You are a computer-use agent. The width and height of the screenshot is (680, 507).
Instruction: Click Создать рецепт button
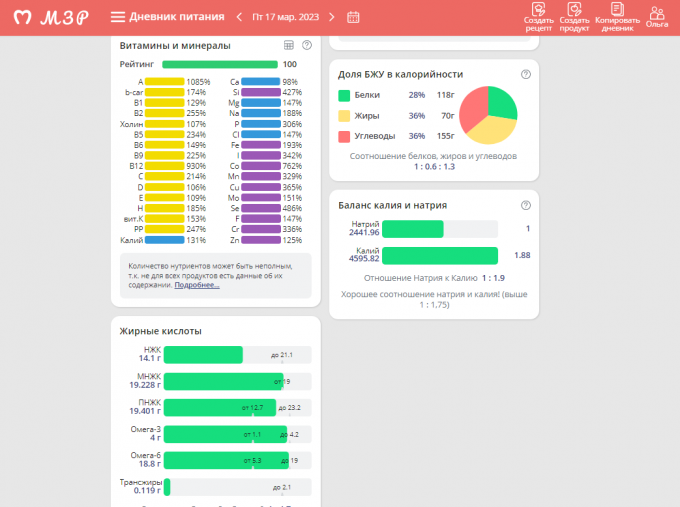[538, 17]
